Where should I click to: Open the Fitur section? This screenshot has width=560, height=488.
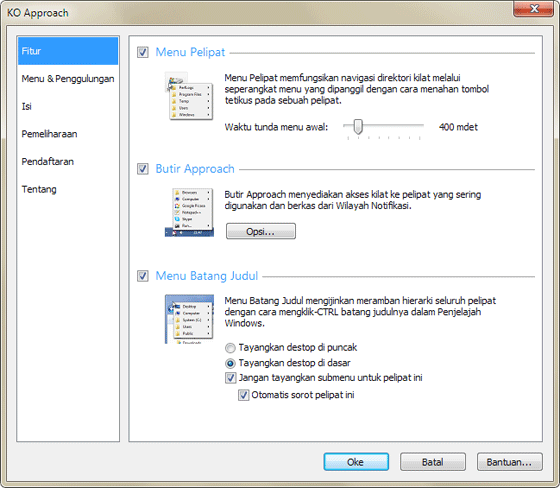pos(68,51)
